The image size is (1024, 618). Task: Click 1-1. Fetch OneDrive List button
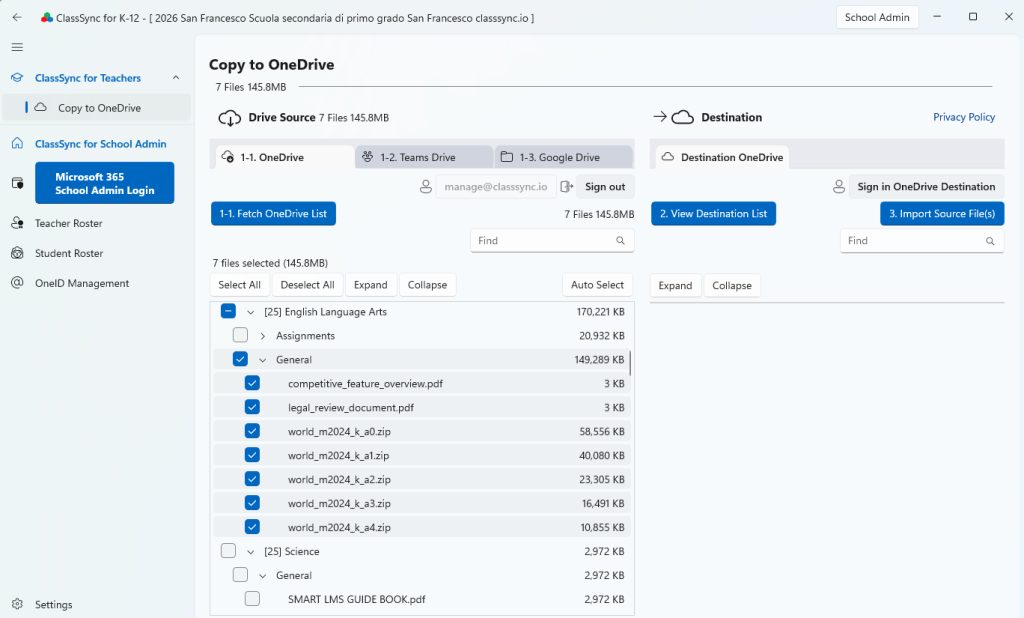(273, 214)
